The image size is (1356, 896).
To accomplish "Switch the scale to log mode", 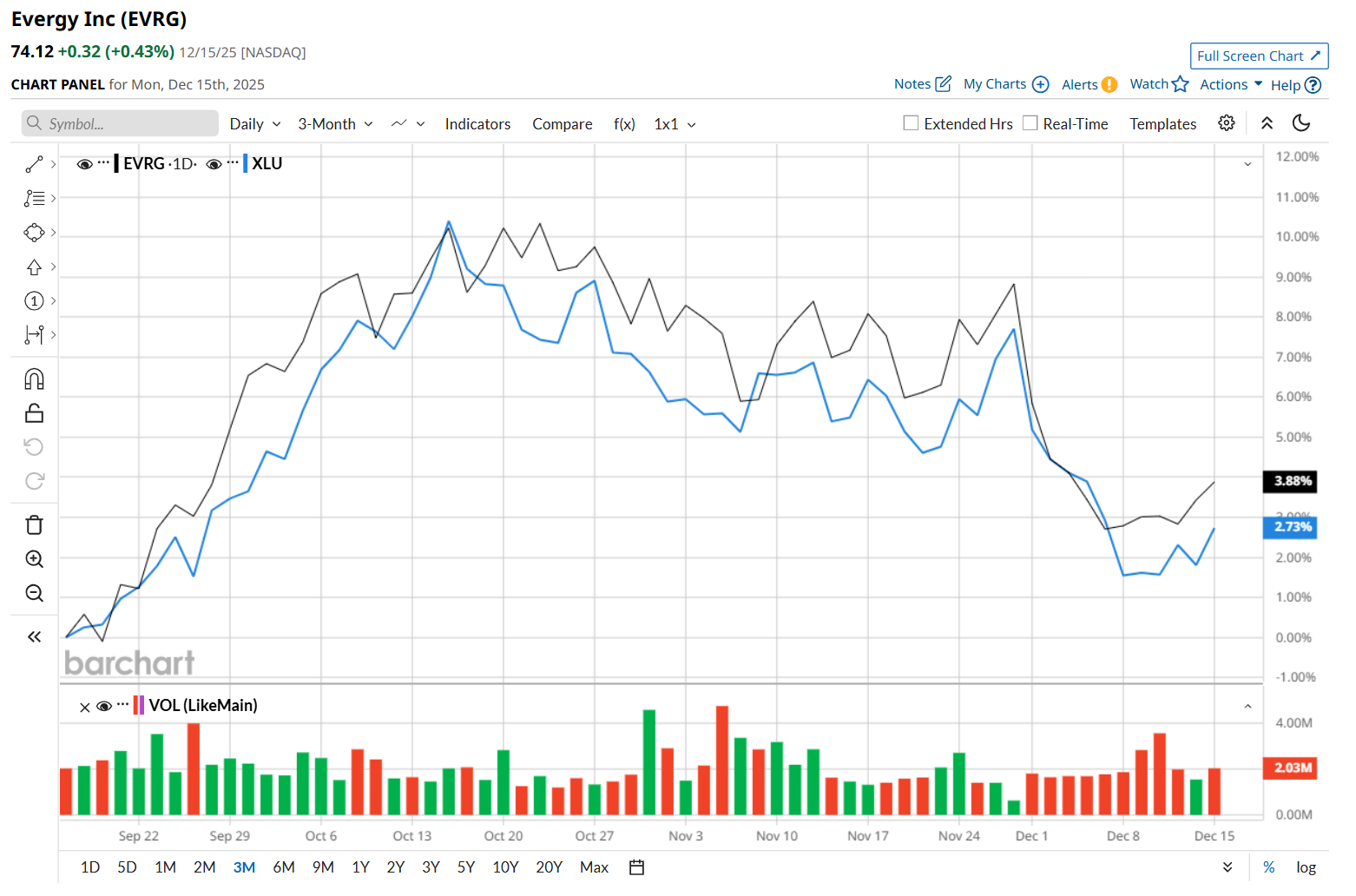I will [x=1306, y=867].
